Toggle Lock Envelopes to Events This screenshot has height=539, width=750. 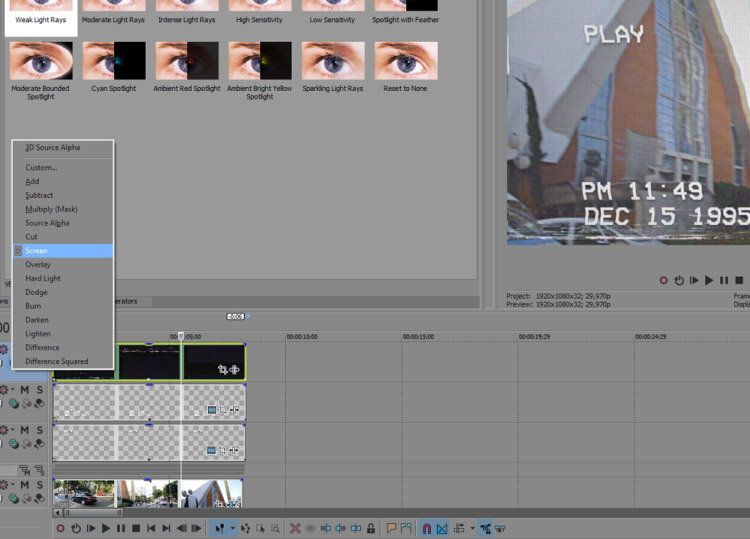485,528
